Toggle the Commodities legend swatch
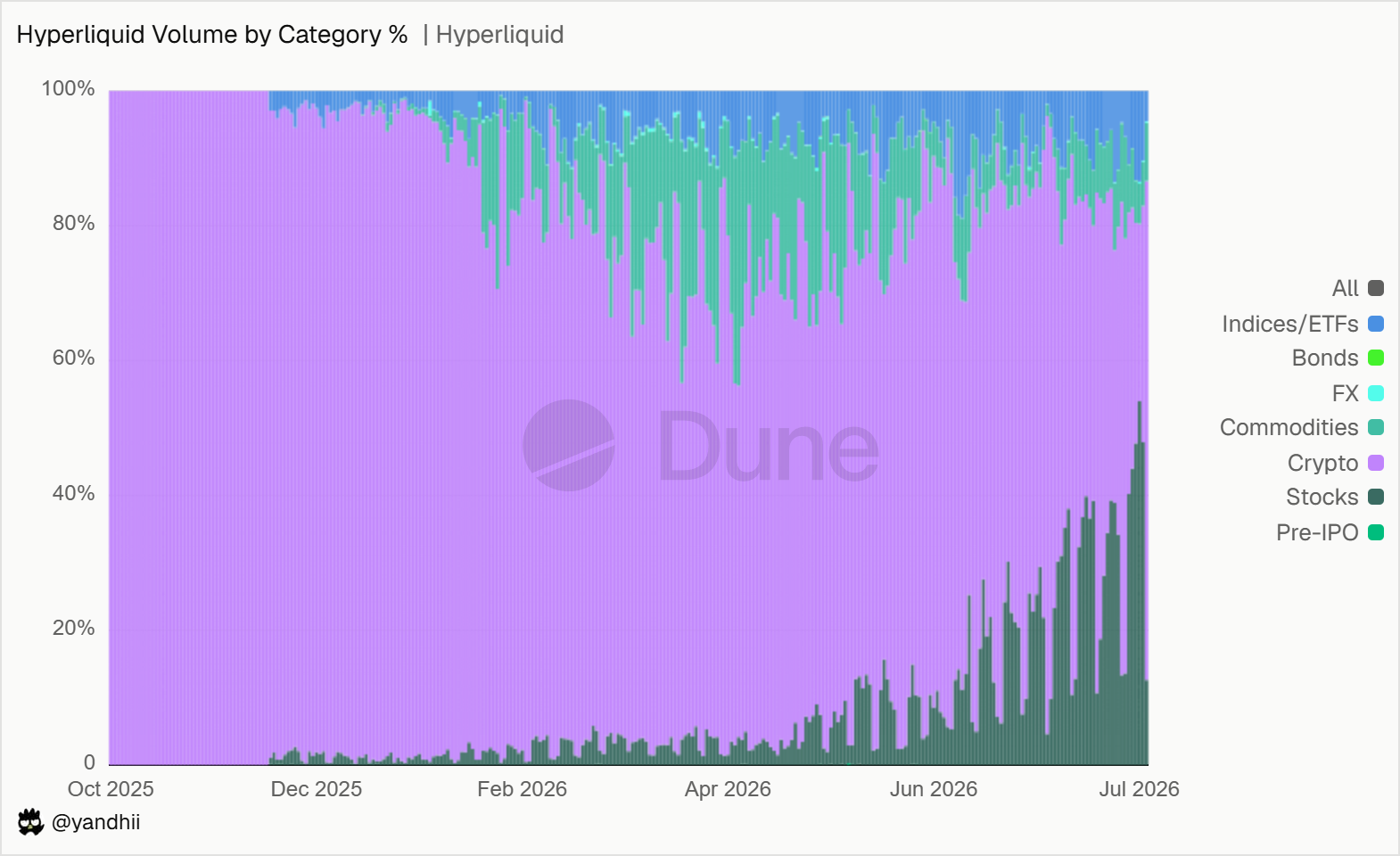Screen dimensions: 1400x856 tap(1376, 427)
